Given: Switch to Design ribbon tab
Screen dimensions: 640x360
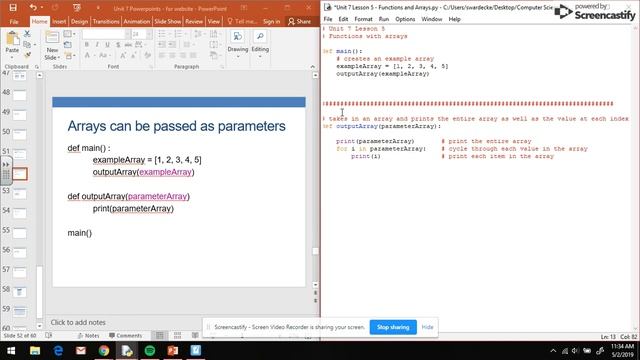Looking at the screenshot, I should click(x=79, y=22).
